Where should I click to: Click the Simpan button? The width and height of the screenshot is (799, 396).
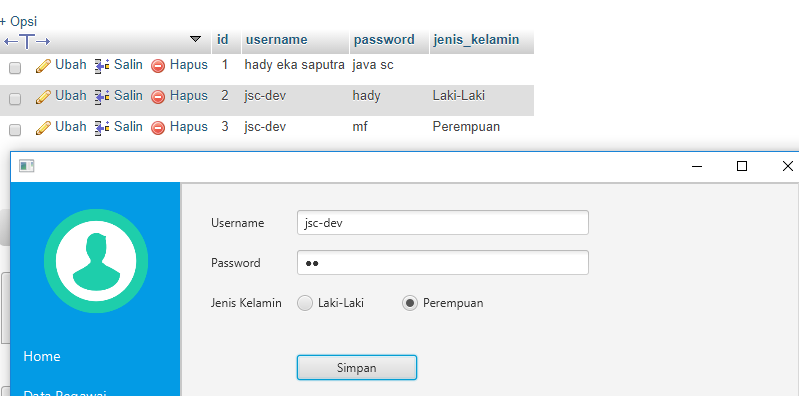click(357, 367)
